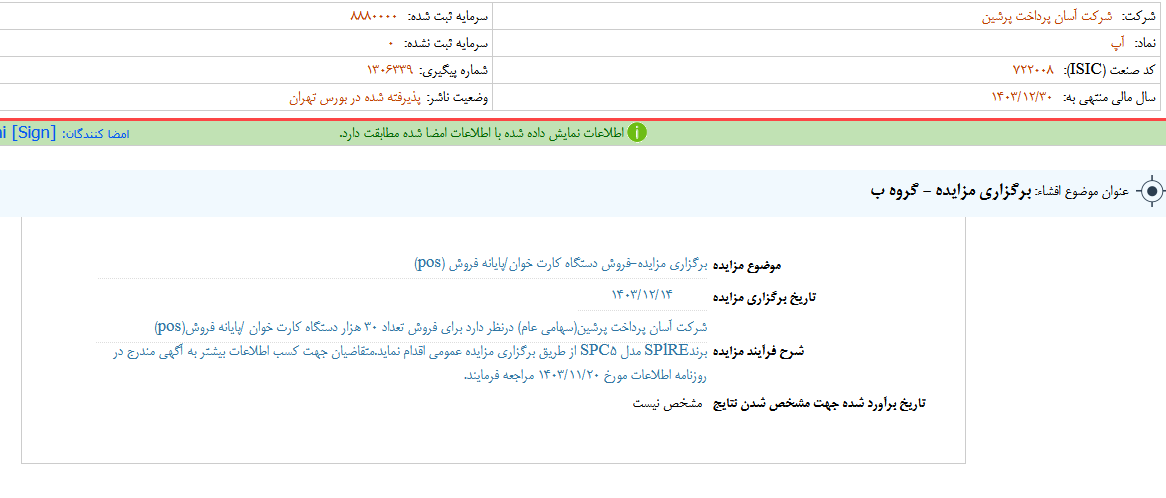Click the green signature match message
Image resolution: width=1166 pixels, height=498 pixels.
point(481,133)
